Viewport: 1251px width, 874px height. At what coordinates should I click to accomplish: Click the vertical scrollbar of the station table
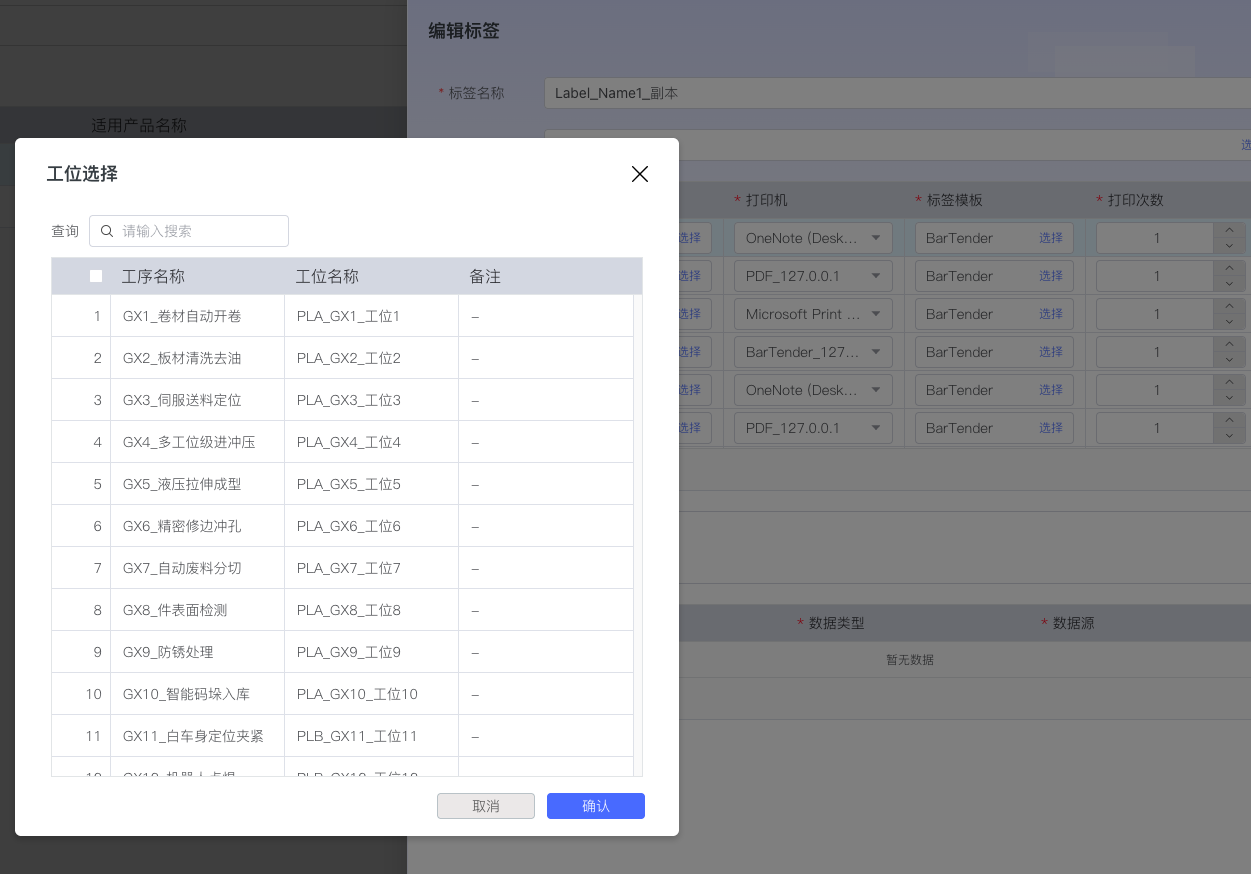point(637,500)
